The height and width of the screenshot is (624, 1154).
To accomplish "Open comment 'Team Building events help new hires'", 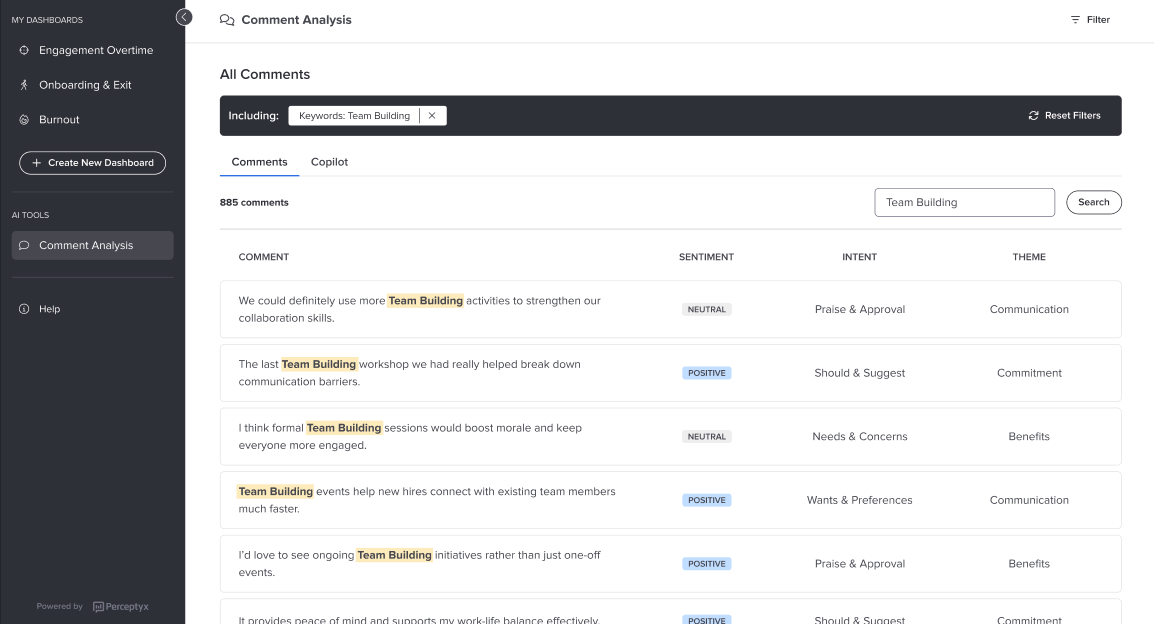I will (x=670, y=500).
